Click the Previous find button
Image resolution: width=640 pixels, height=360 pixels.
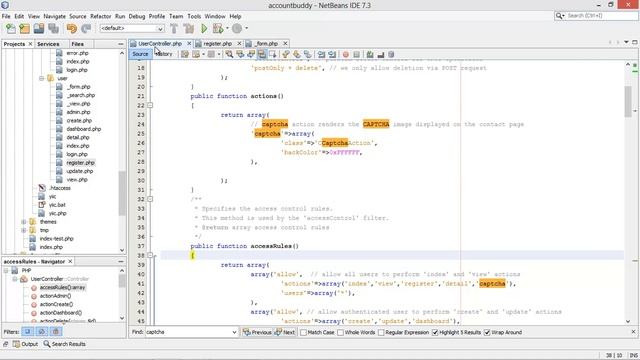[257, 332]
